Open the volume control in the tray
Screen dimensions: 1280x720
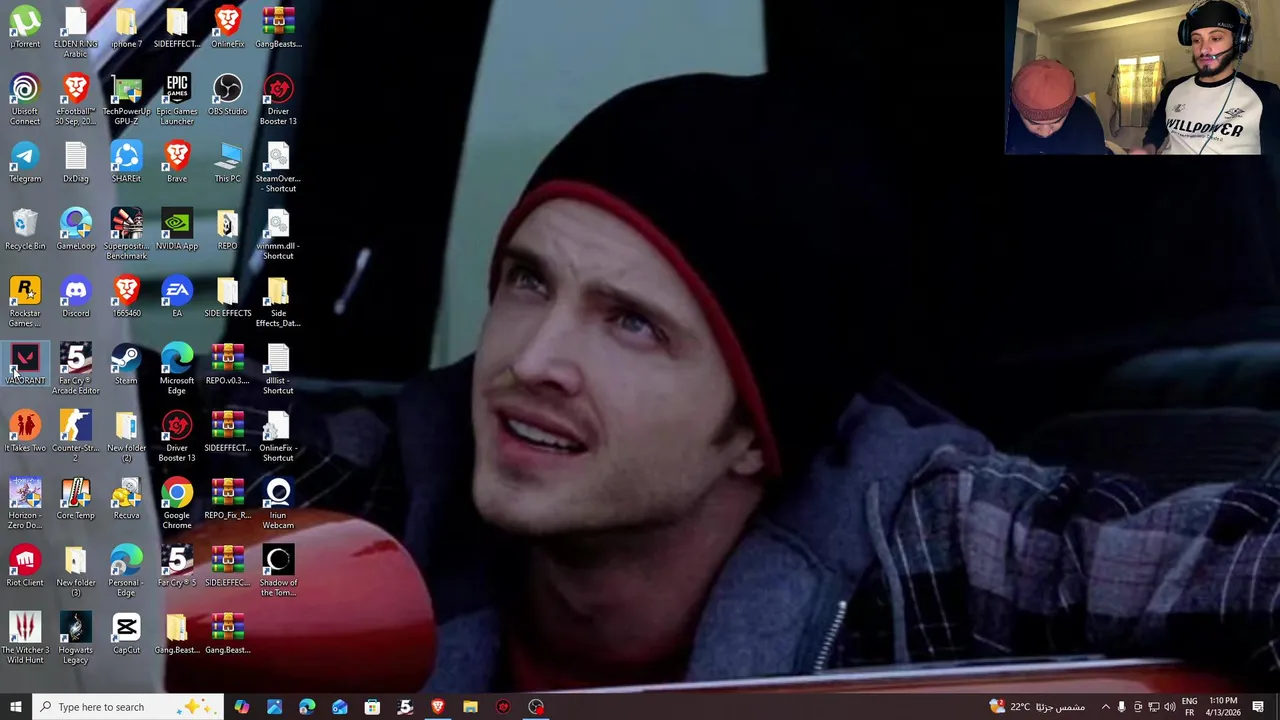pos(1170,707)
